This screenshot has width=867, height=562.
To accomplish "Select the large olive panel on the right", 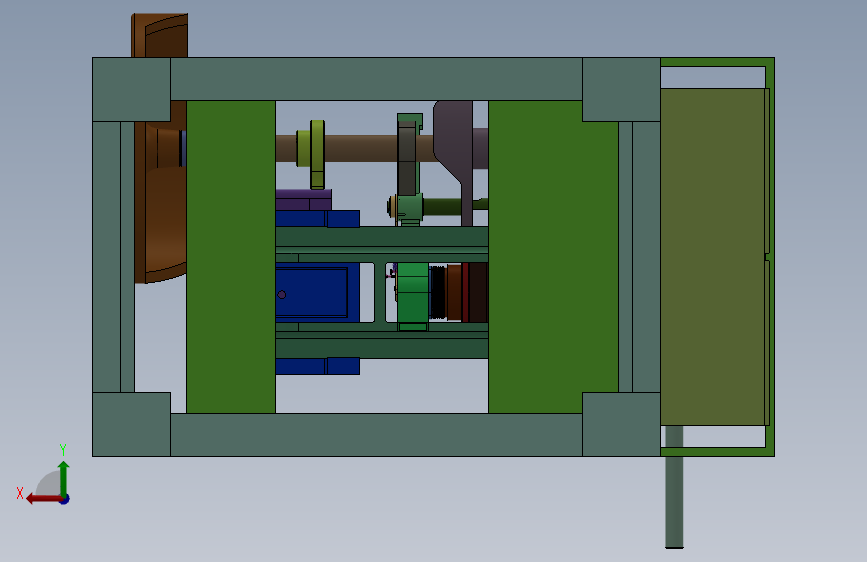I will tap(712, 257).
